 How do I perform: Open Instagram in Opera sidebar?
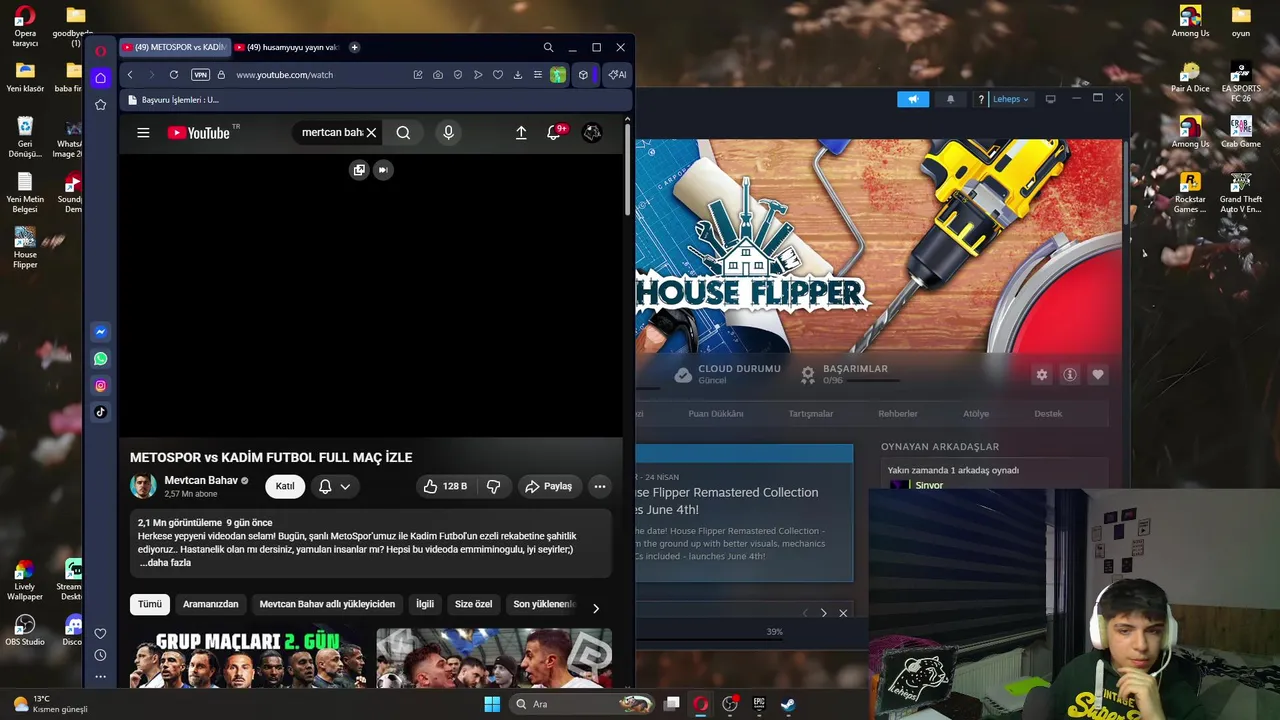point(100,386)
